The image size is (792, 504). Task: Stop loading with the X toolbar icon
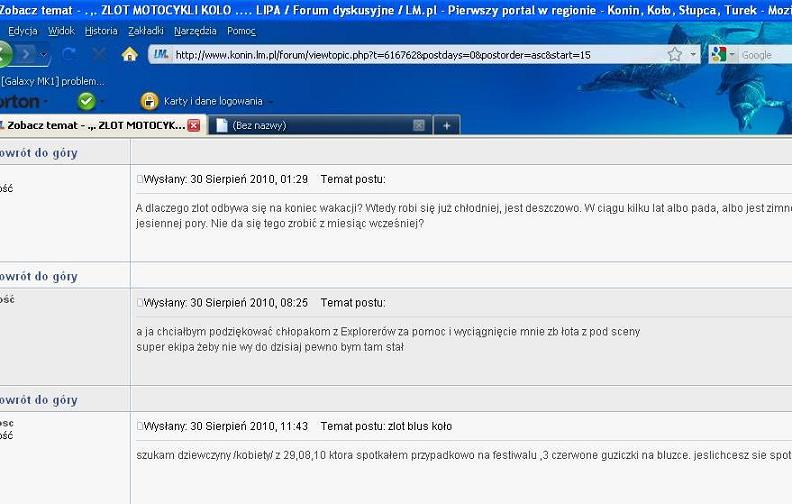100,54
